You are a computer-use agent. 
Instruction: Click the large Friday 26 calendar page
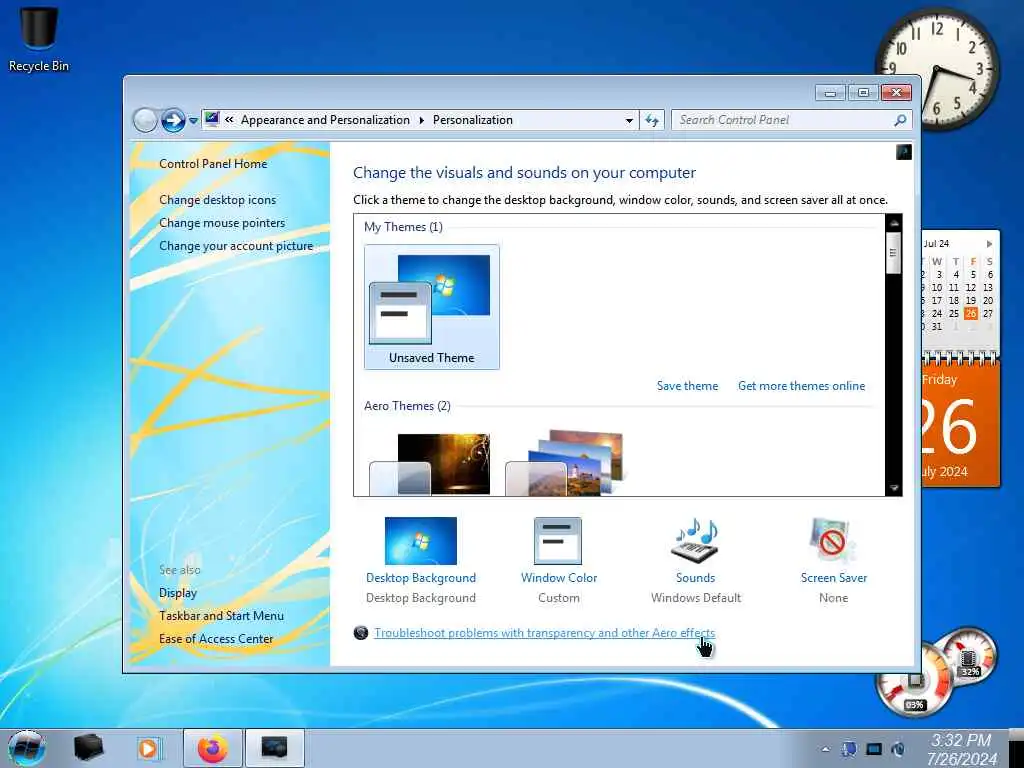click(961, 424)
